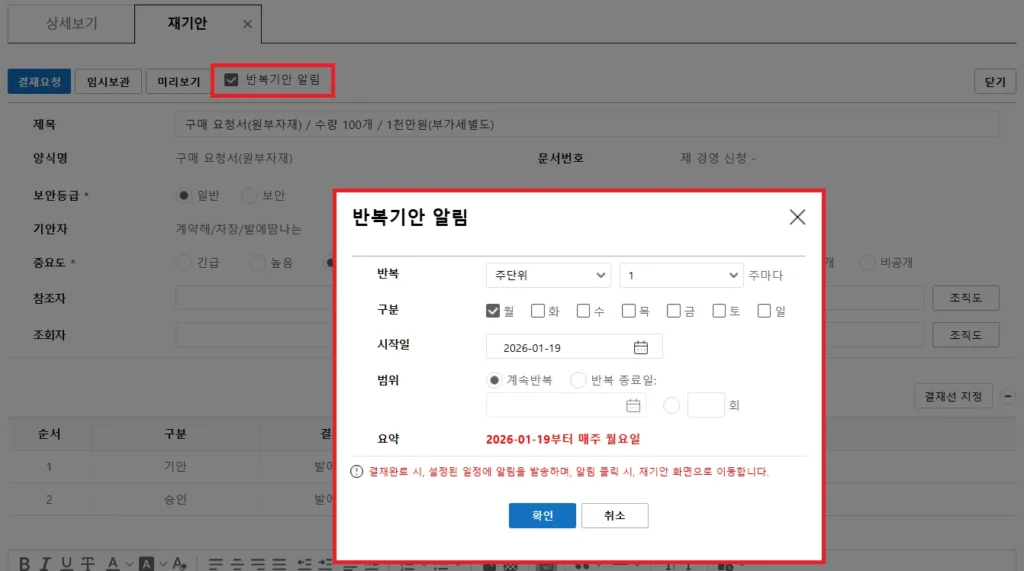Close the 재기안 tab using its X
This screenshot has width=1024, height=571.
[x=248, y=24]
